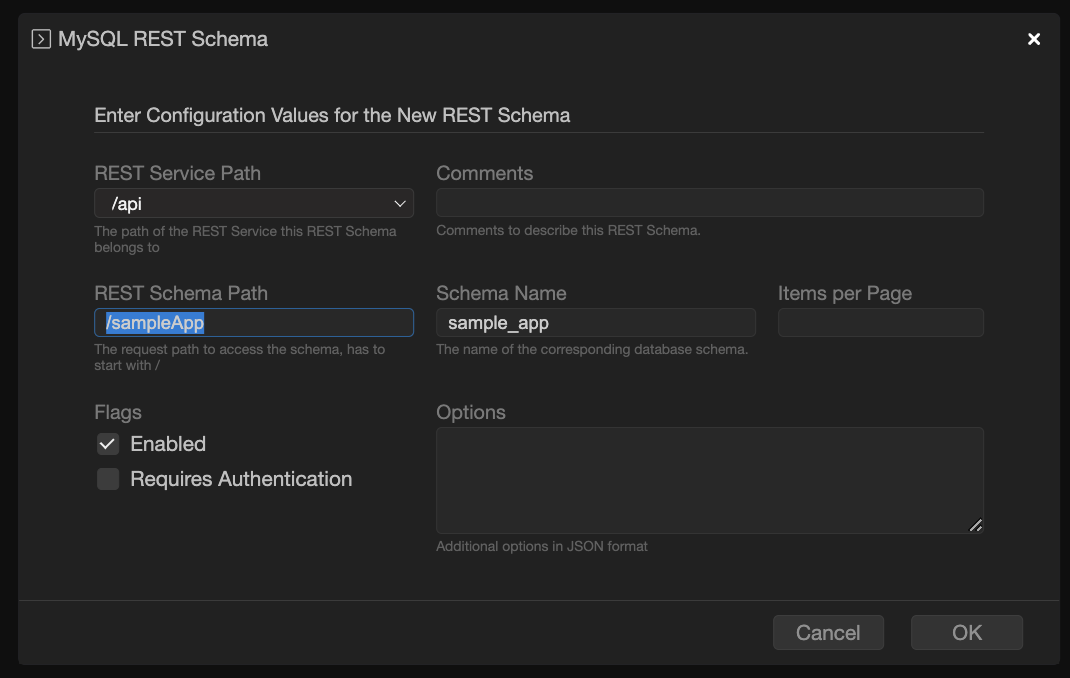Click into the REST Schema Path field
Image resolution: width=1070 pixels, height=678 pixels.
tap(253, 323)
